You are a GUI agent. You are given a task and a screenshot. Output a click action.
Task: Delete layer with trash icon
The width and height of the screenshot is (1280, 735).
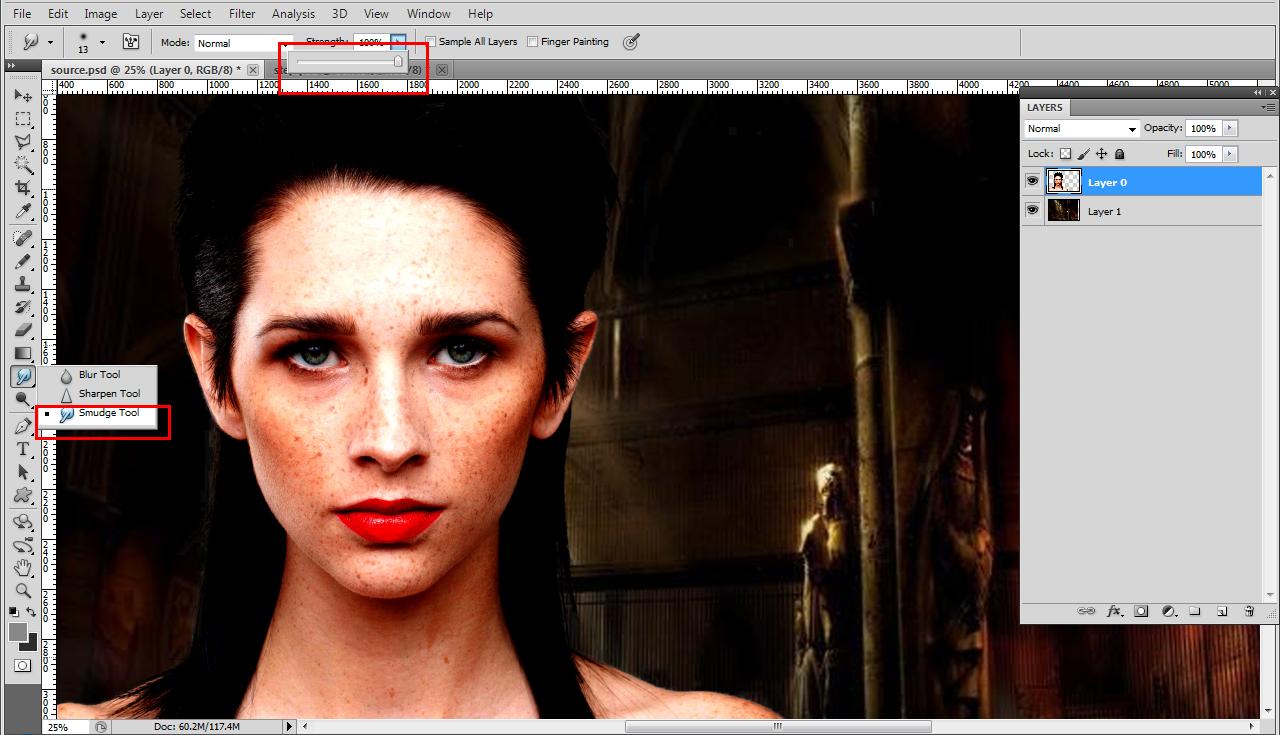(x=1249, y=611)
